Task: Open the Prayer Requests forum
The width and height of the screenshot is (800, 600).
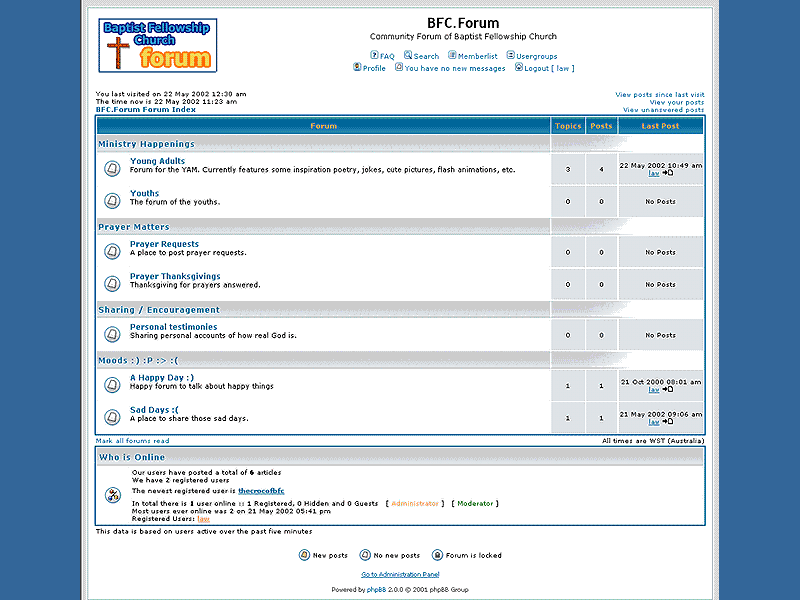Action: 164,244
